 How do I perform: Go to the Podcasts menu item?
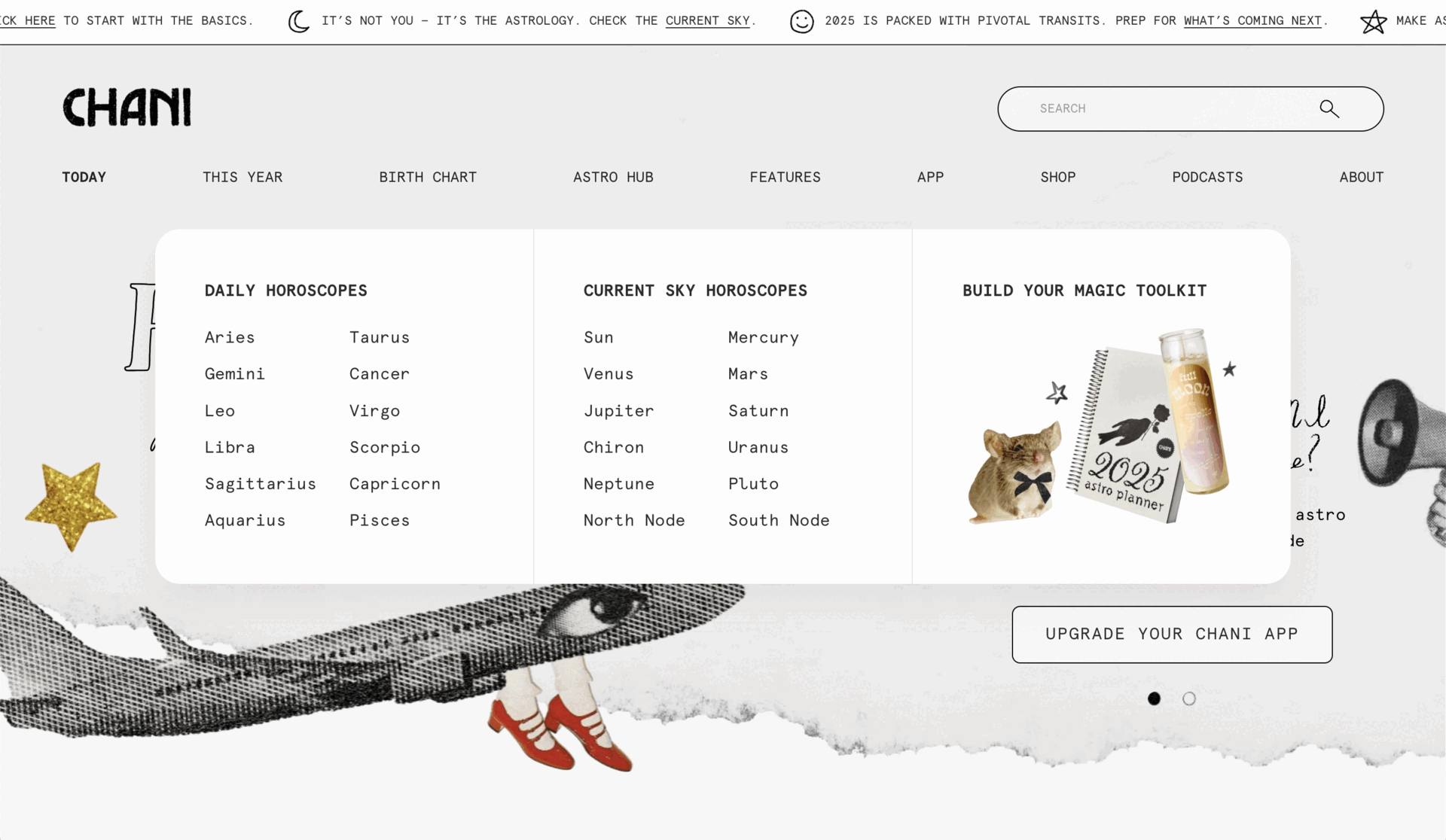point(1207,177)
